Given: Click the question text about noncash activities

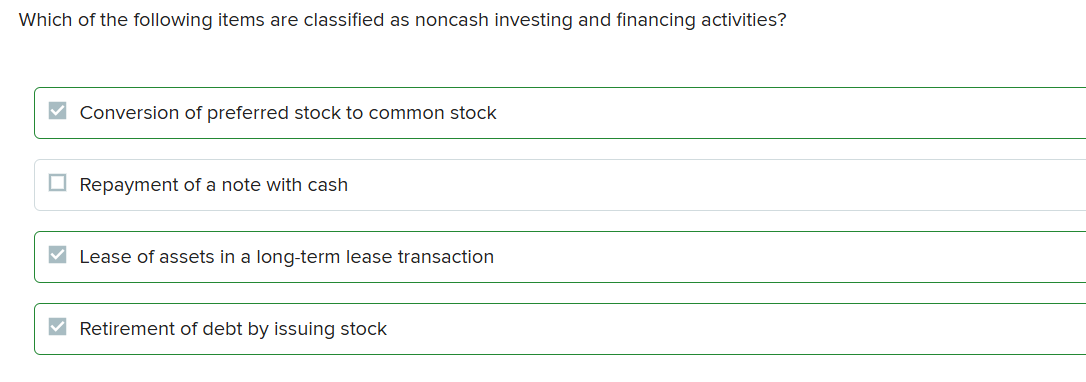Looking at the screenshot, I should tap(402, 20).
